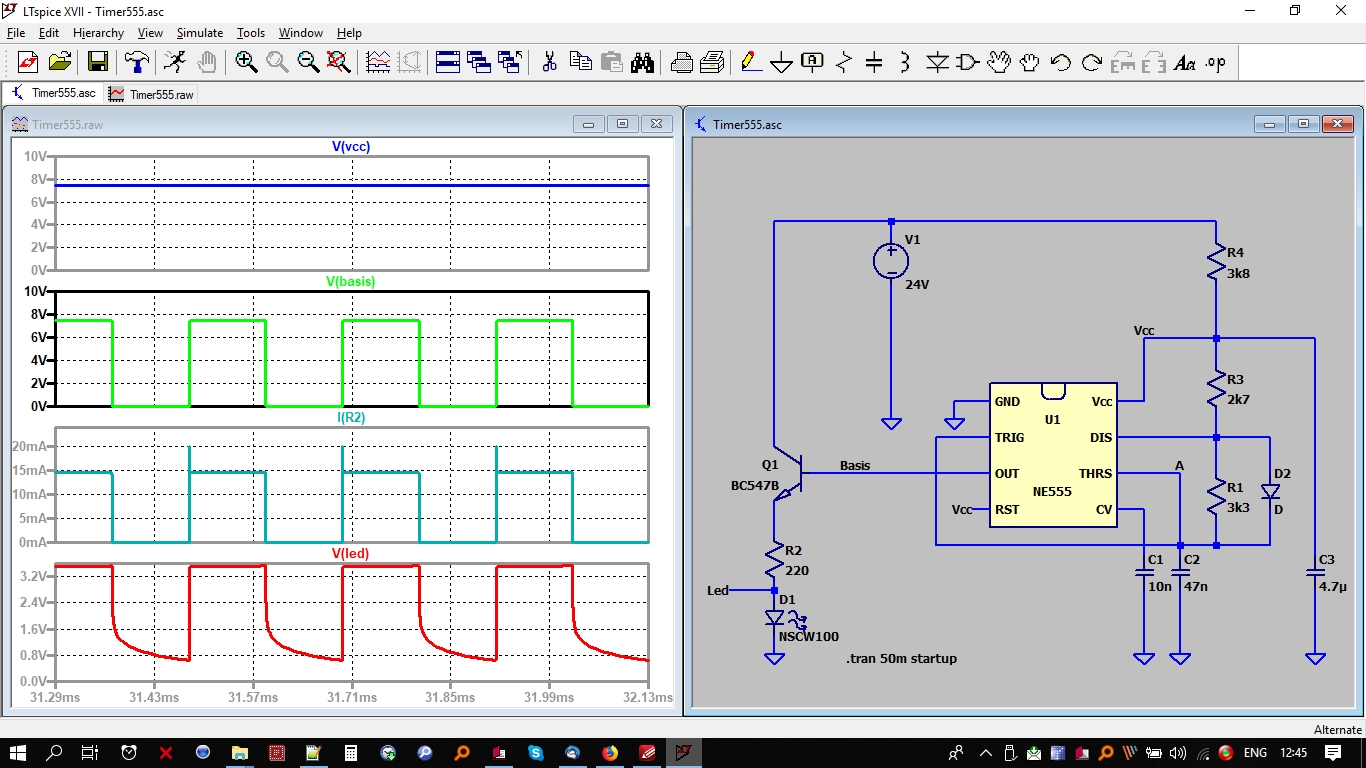Open the Action Center notifications icon

point(1333,752)
